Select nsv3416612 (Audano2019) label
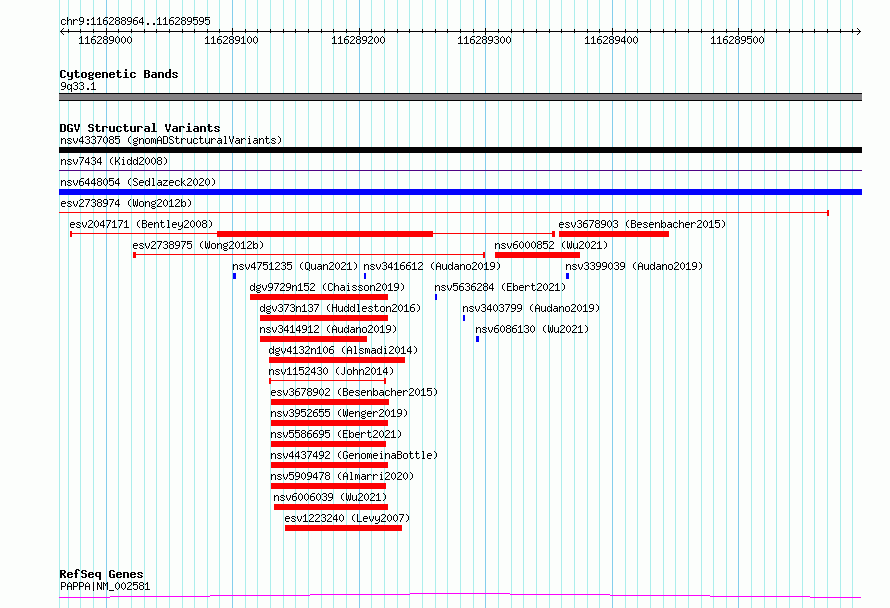This screenshot has height=608, width=890. [x=432, y=266]
